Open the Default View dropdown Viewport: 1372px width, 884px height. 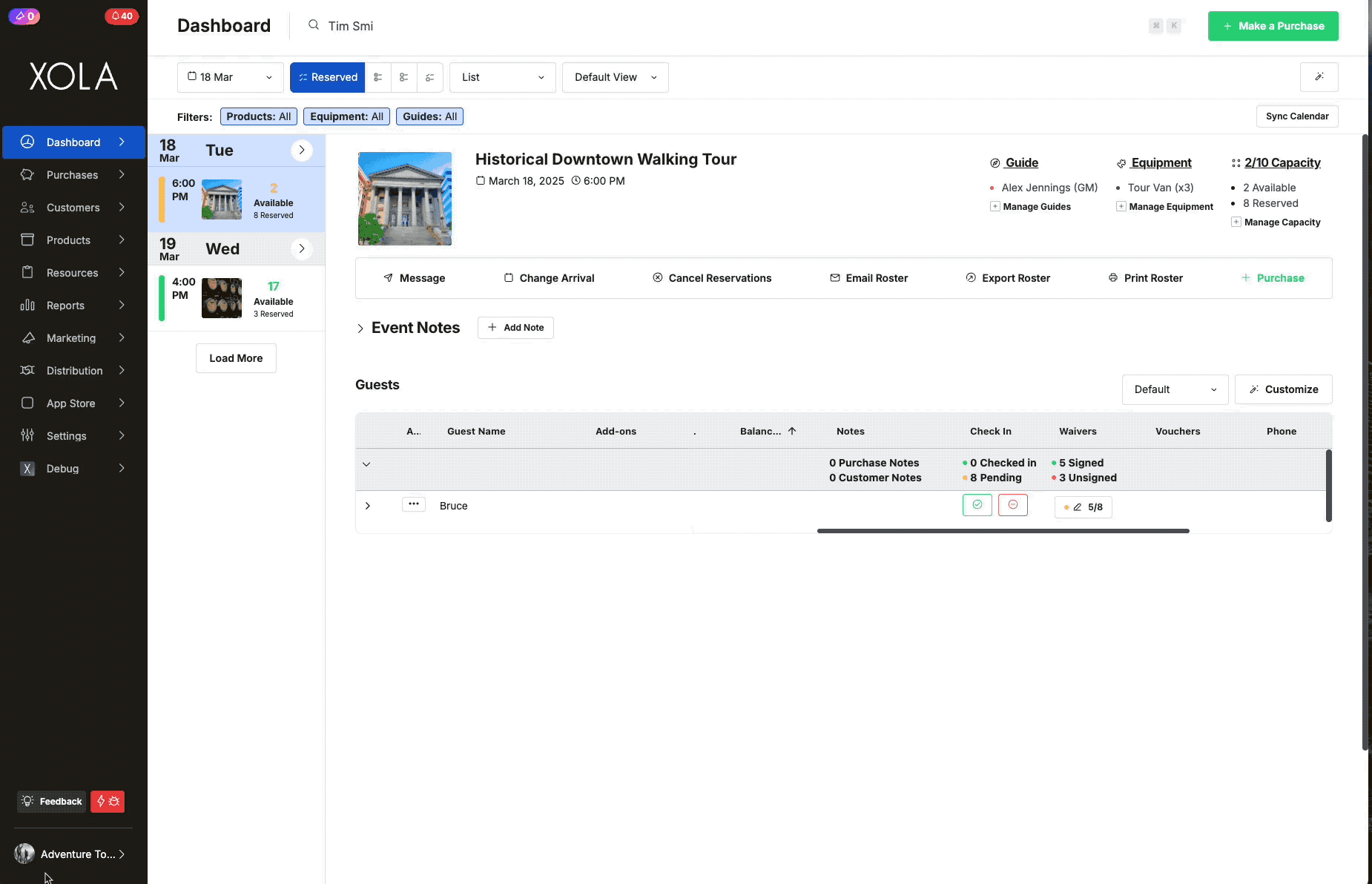[x=615, y=77]
